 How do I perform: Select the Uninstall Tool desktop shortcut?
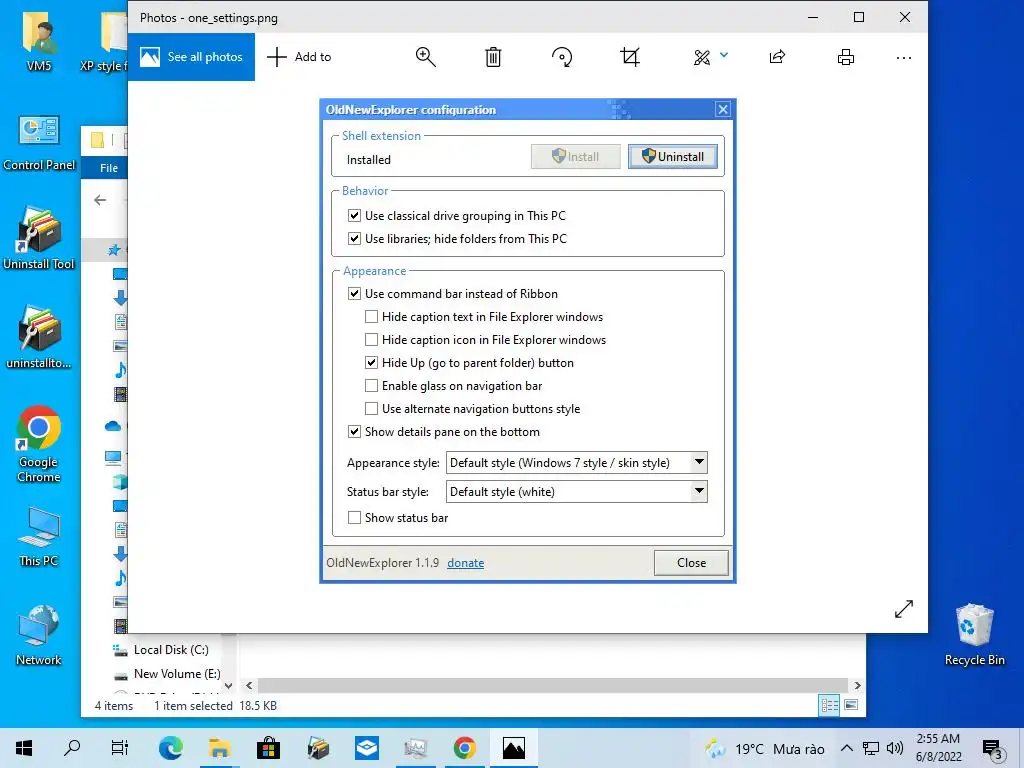click(x=39, y=239)
